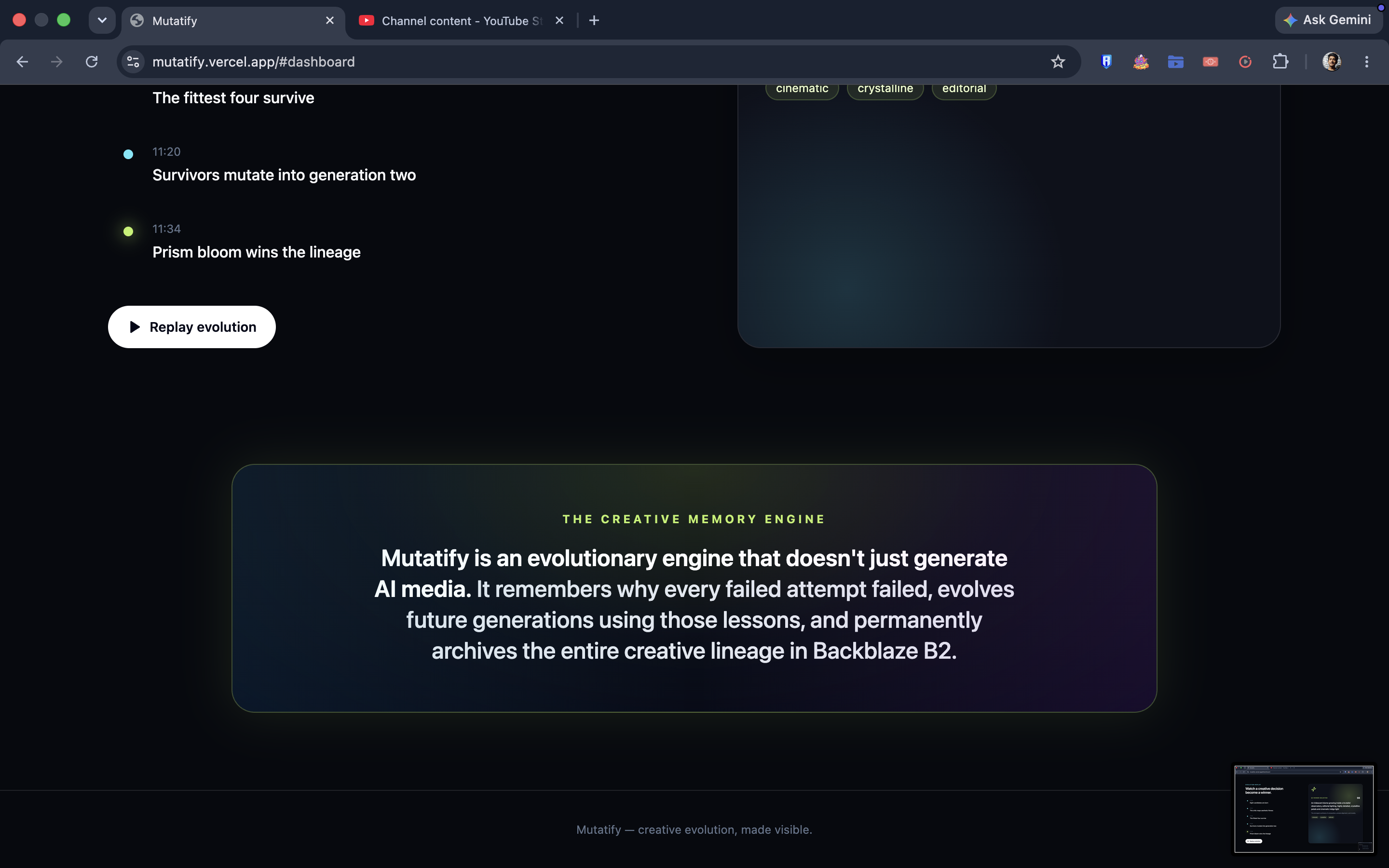The height and width of the screenshot is (868, 1389).
Task: Click the YouTube tab favicon
Action: click(x=366, y=21)
